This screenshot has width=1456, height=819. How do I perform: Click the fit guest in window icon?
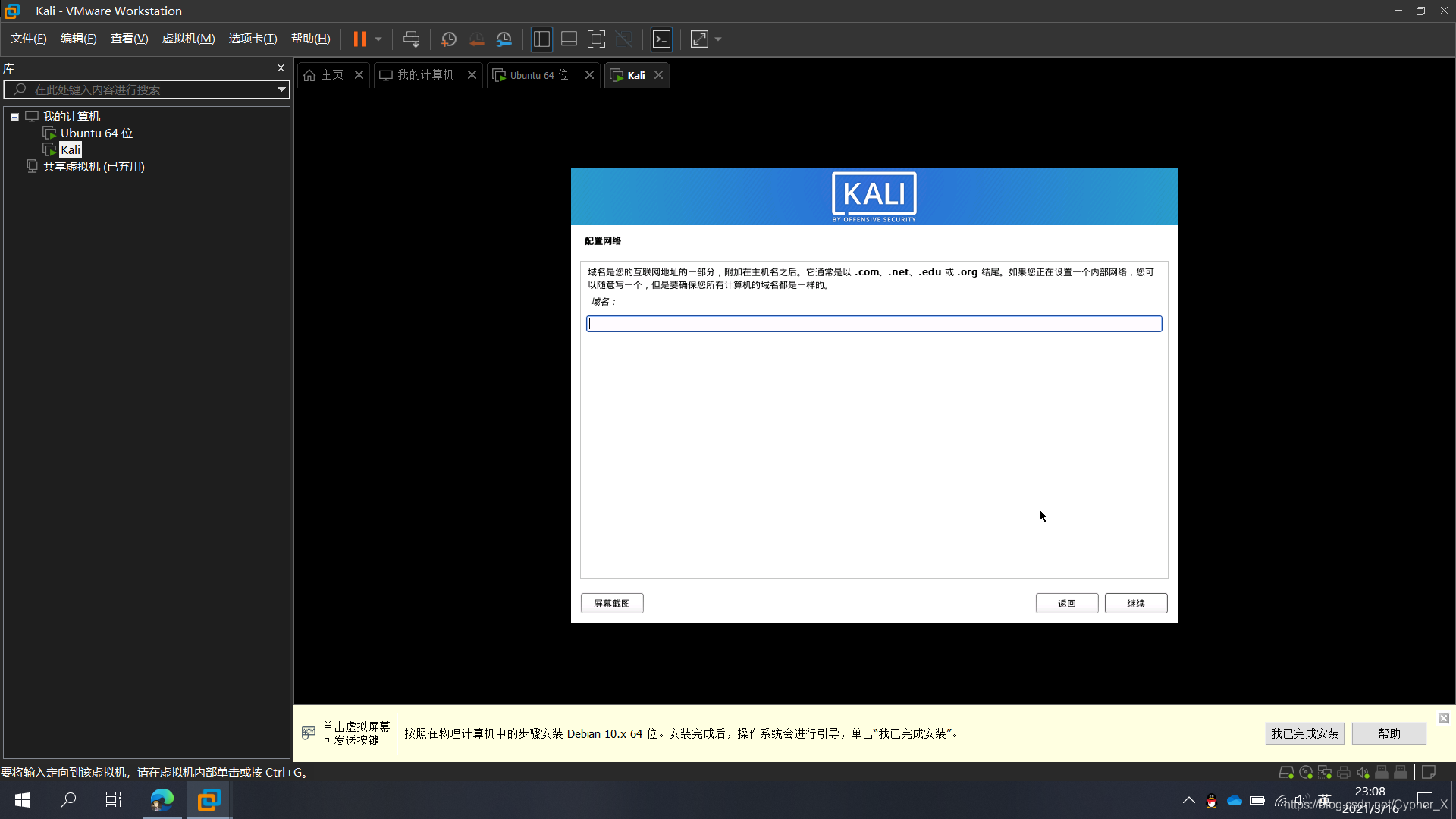pyautogui.click(x=699, y=39)
